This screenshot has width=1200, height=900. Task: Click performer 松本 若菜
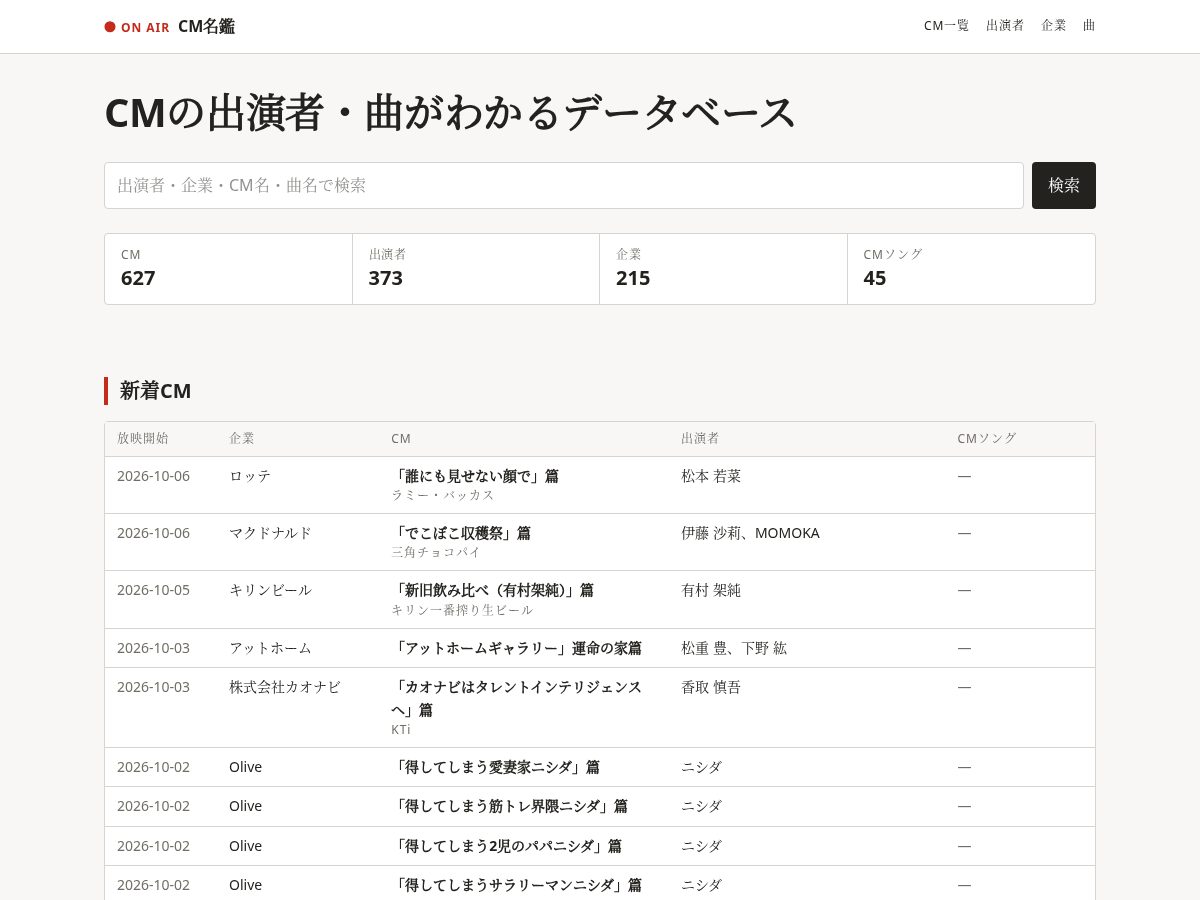click(711, 476)
